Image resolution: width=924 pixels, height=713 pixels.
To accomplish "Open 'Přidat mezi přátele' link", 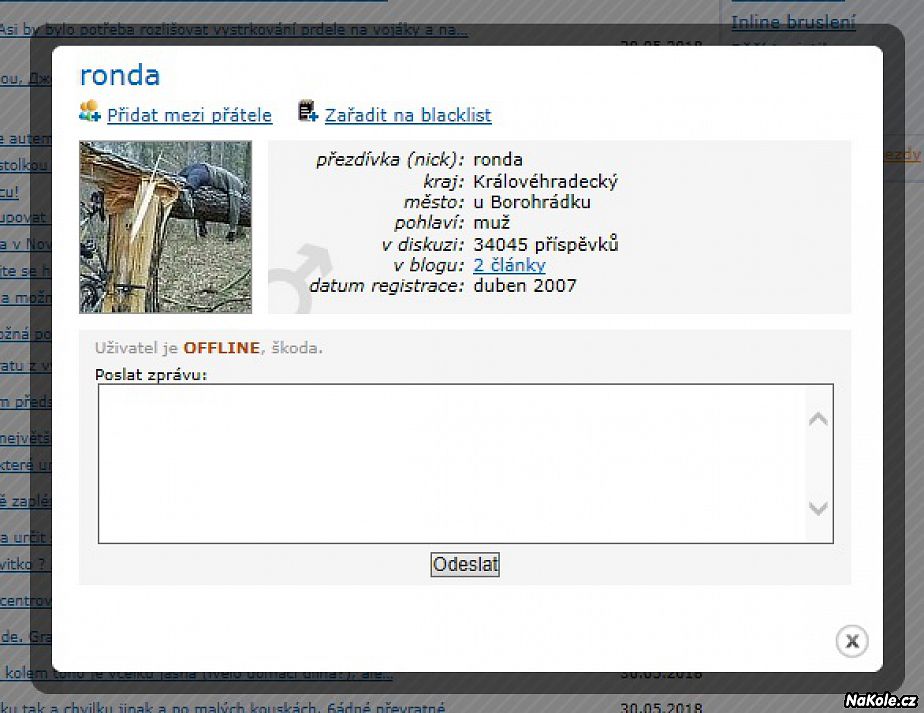I will point(190,115).
